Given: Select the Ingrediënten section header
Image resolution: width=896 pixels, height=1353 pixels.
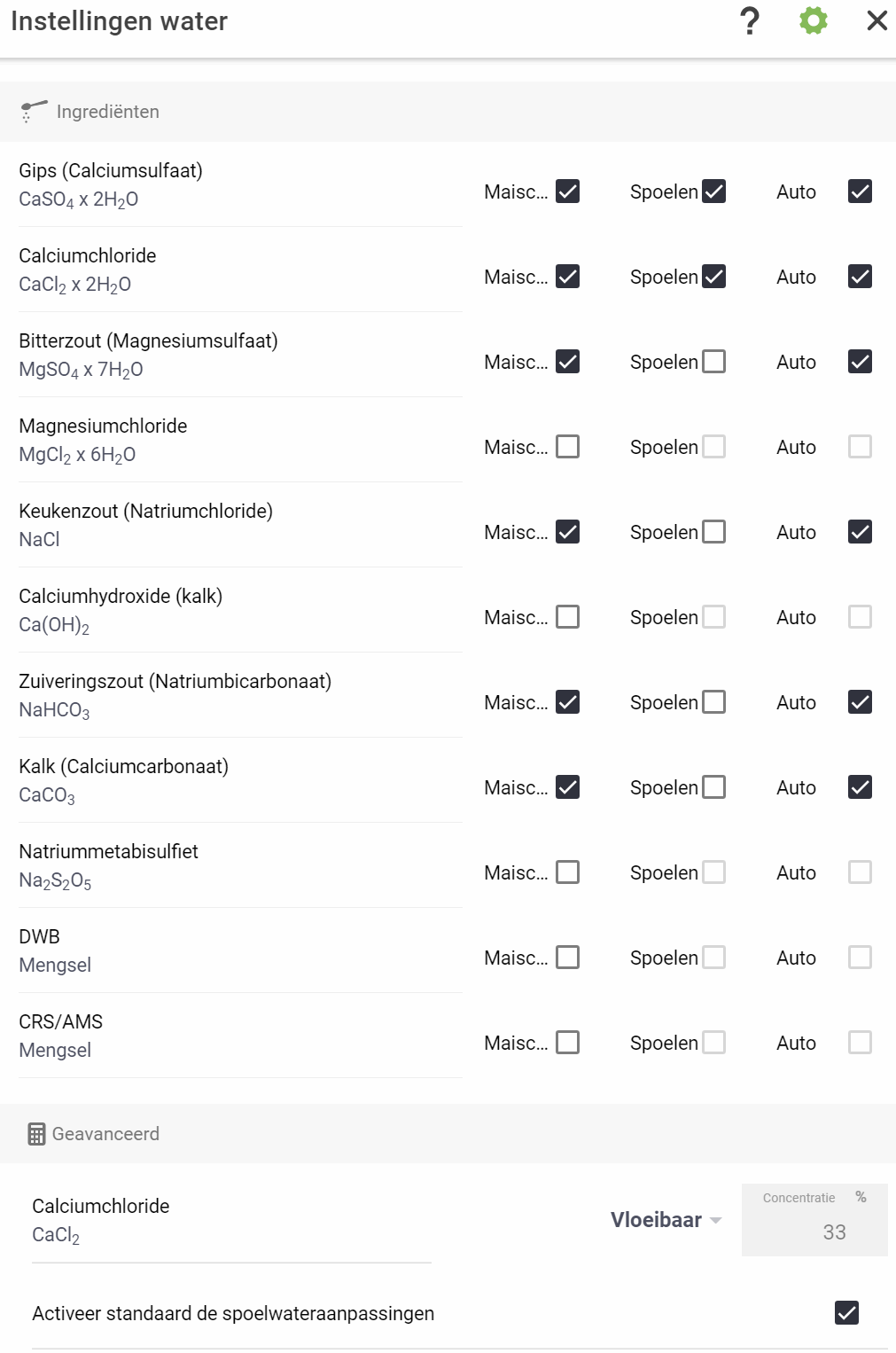Looking at the screenshot, I should [x=448, y=112].
